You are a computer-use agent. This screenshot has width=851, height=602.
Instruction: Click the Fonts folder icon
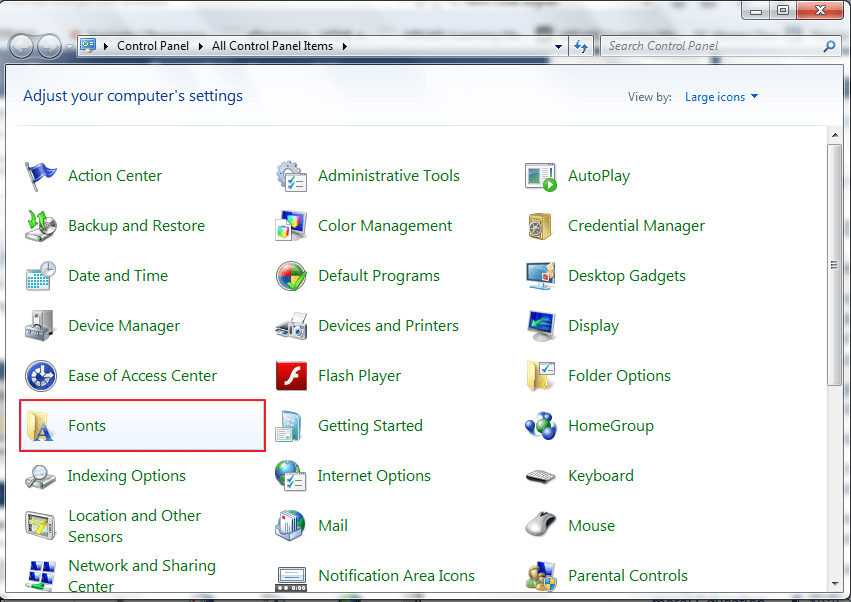pyautogui.click(x=40, y=426)
